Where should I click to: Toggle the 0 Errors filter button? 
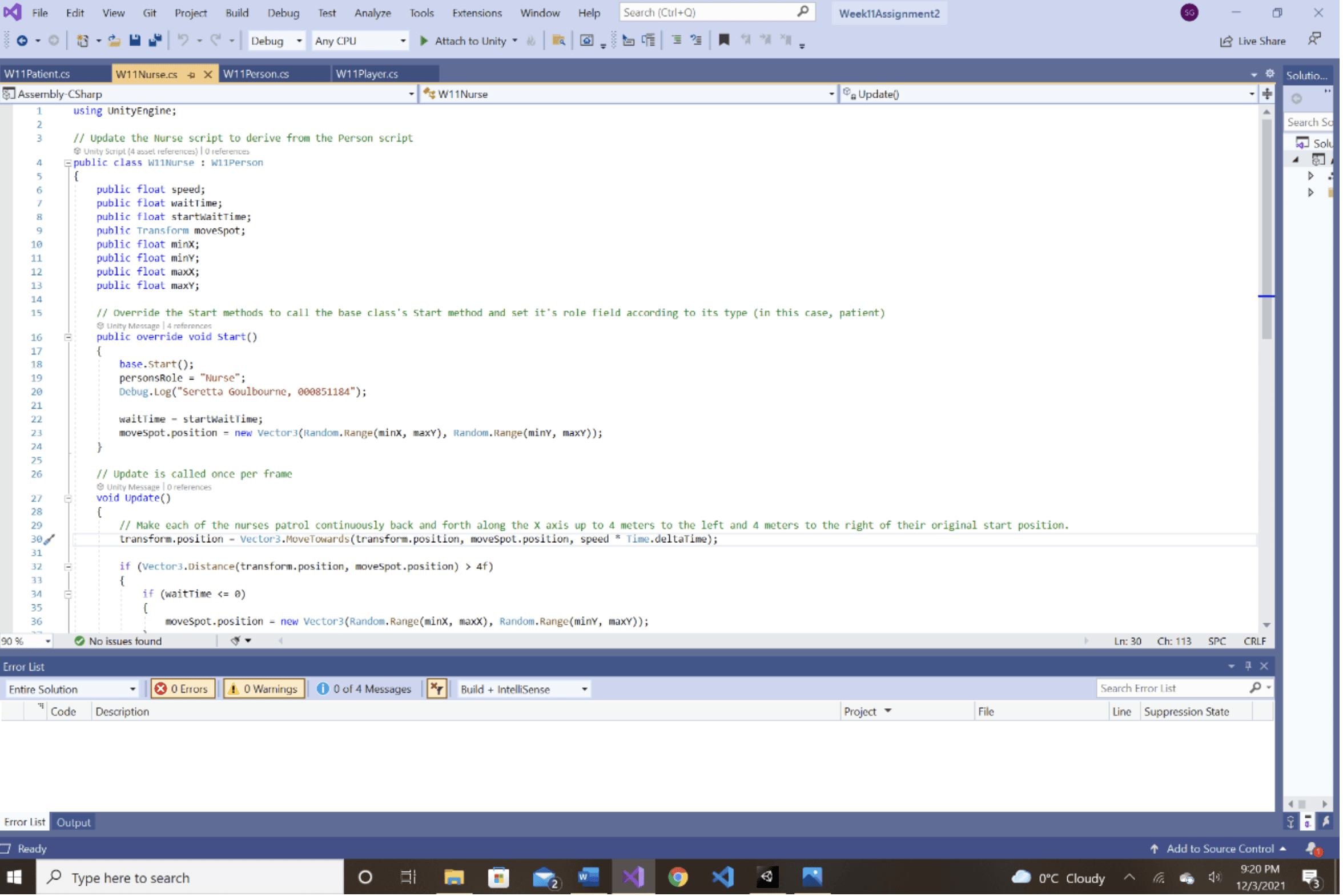183,691
